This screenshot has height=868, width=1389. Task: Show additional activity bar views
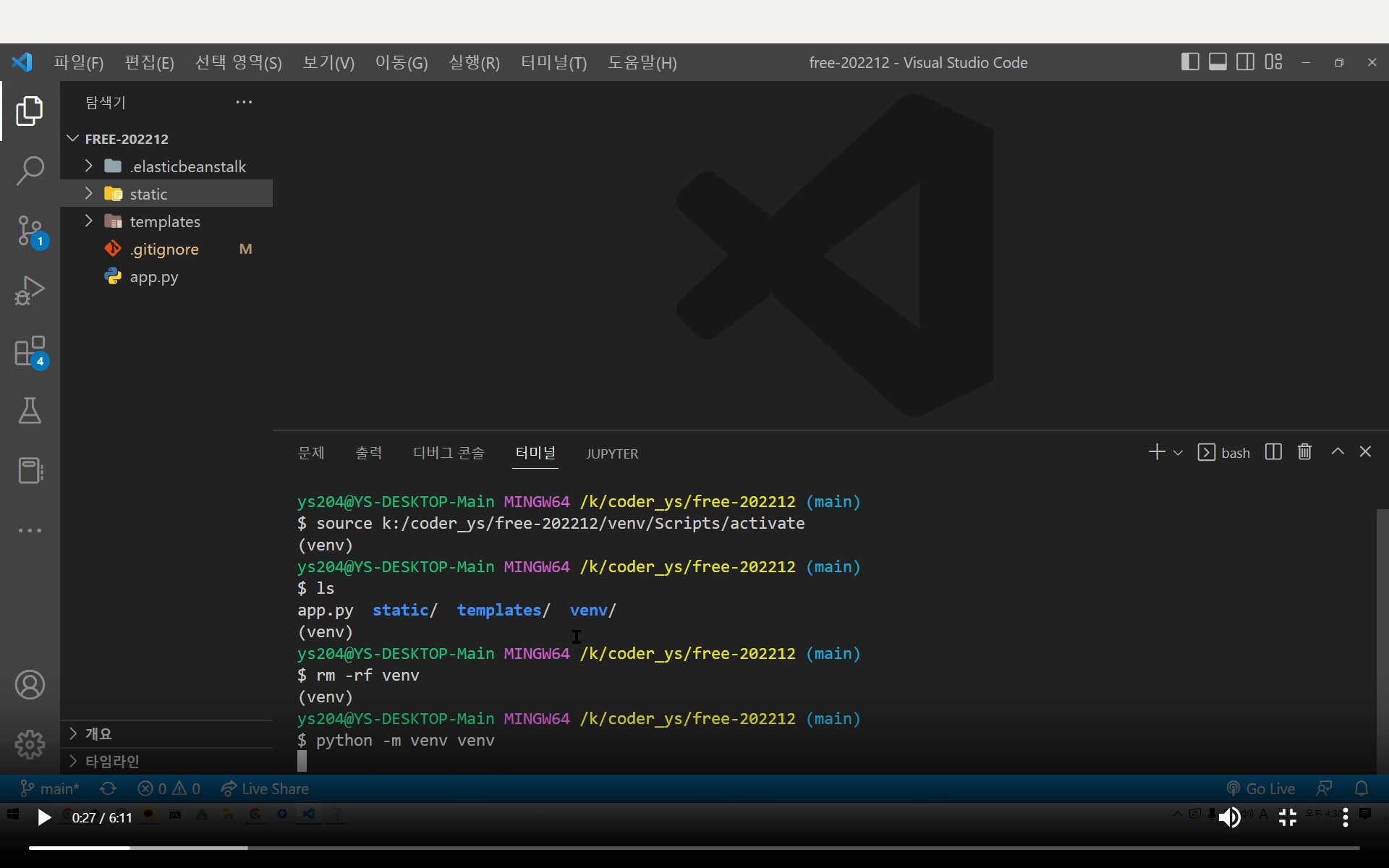(x=30, y=530)
